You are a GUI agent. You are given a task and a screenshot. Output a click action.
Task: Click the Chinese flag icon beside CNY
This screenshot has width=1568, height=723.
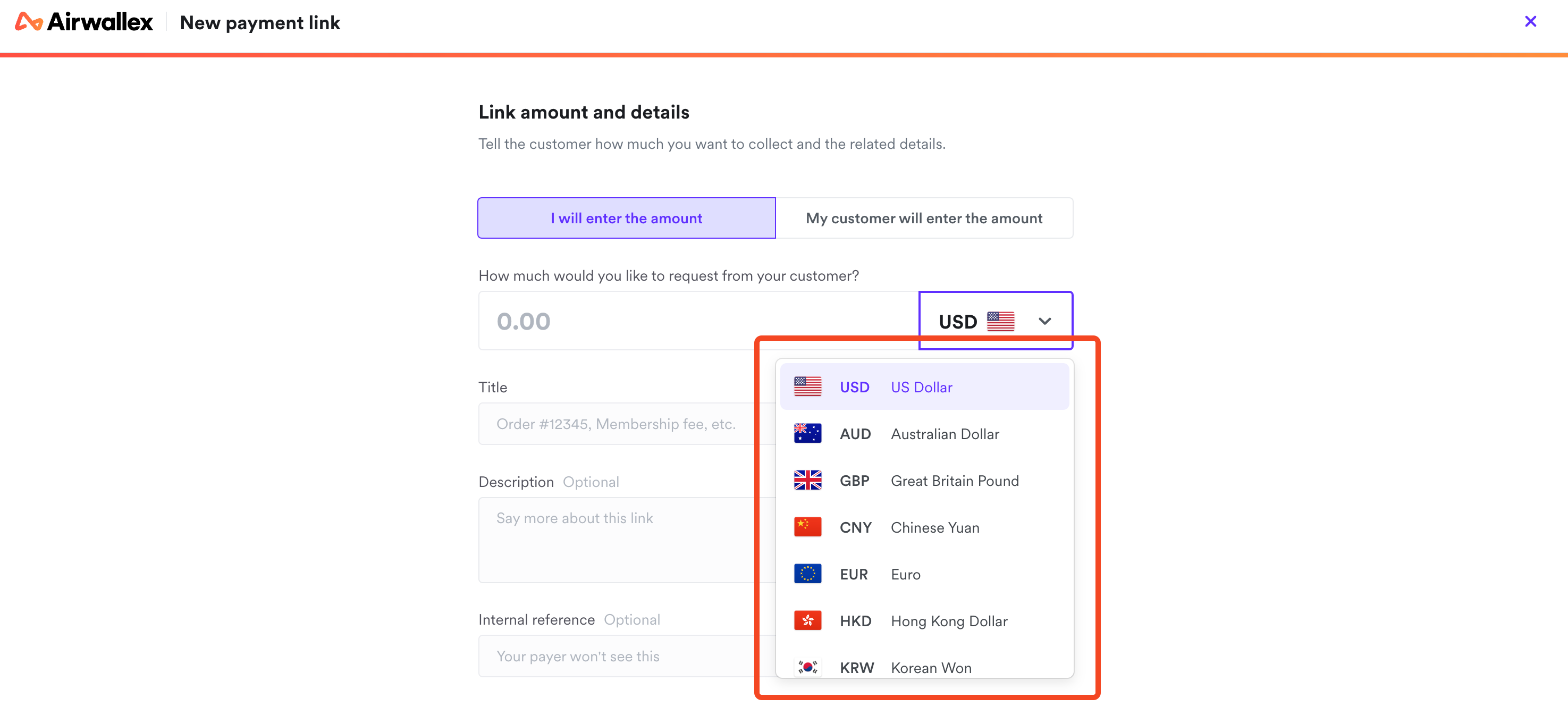coord(807,527)
